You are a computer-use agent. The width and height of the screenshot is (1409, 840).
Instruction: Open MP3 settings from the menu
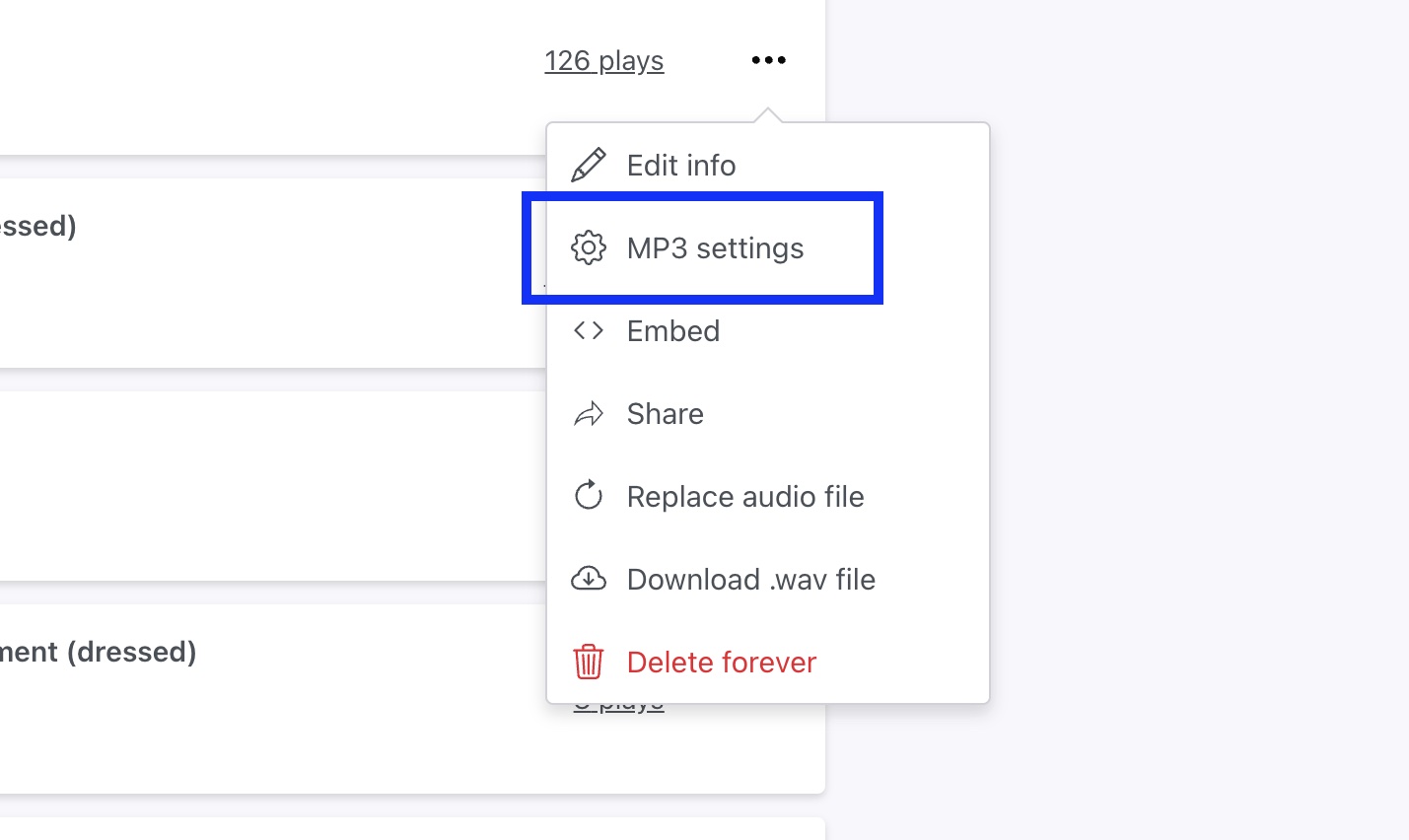pos(715,248)
